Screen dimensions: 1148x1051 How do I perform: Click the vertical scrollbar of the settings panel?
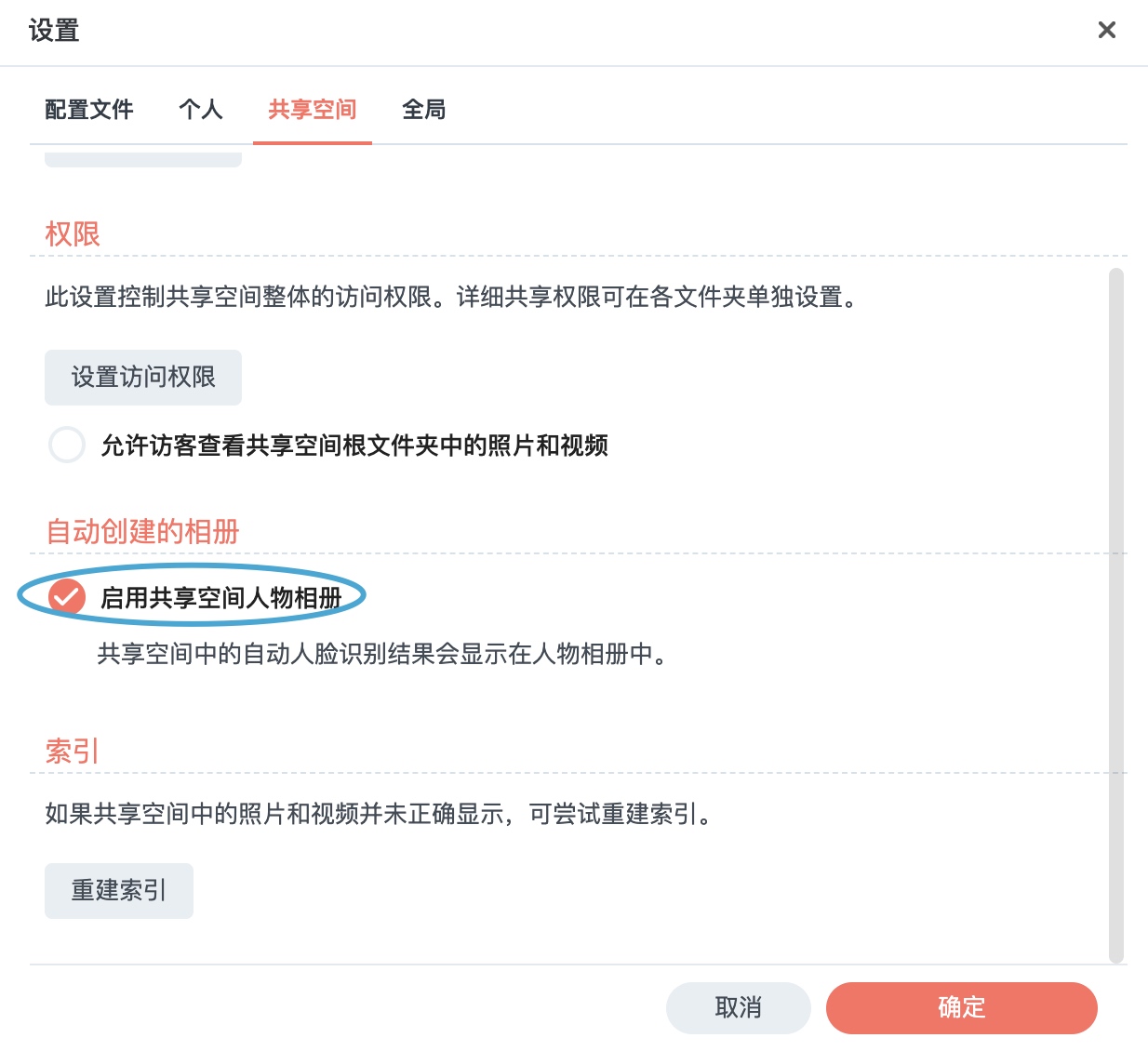pos(1116,616)
